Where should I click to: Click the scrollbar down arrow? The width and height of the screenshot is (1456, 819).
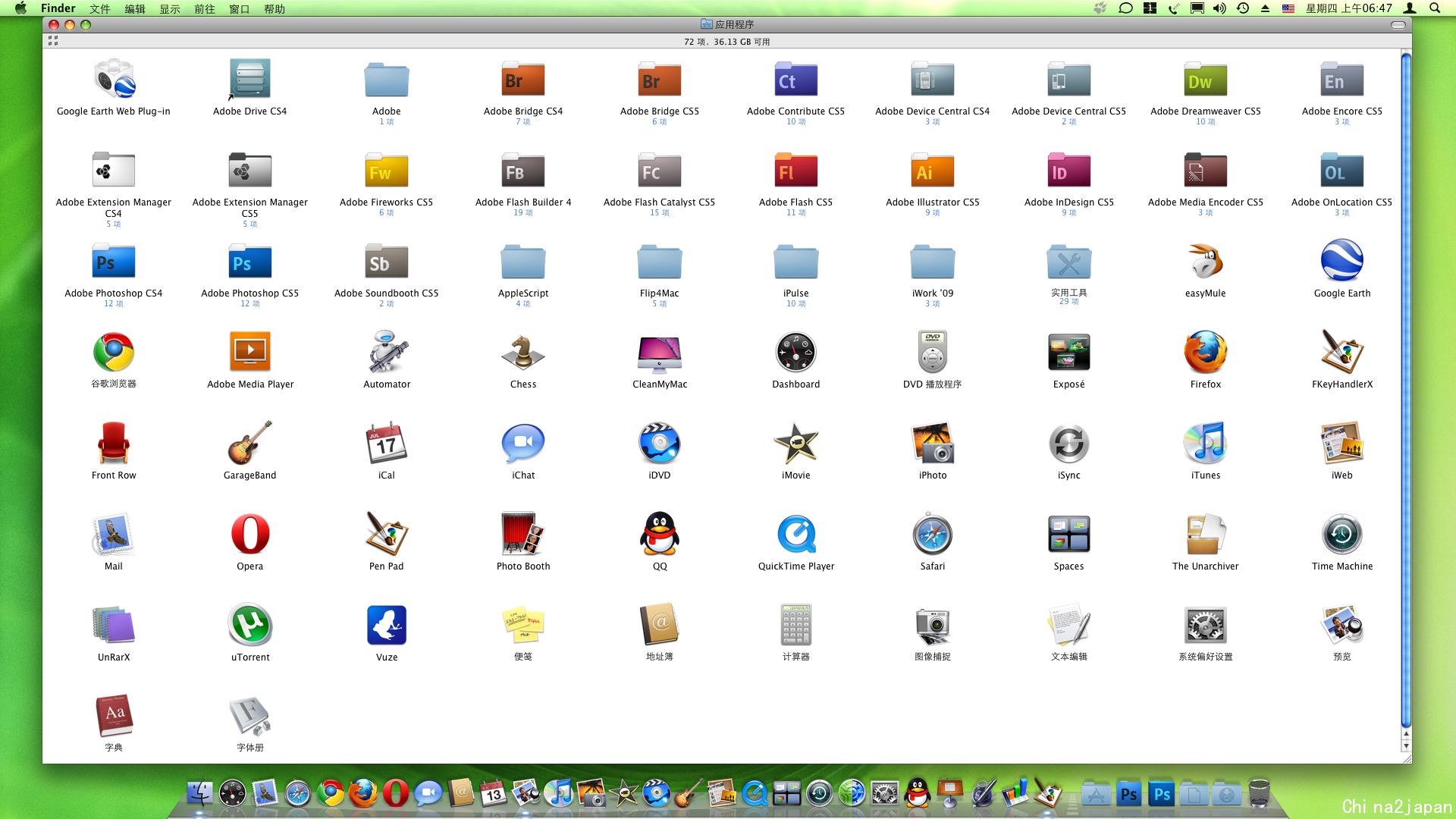(x=1406, y=746)
